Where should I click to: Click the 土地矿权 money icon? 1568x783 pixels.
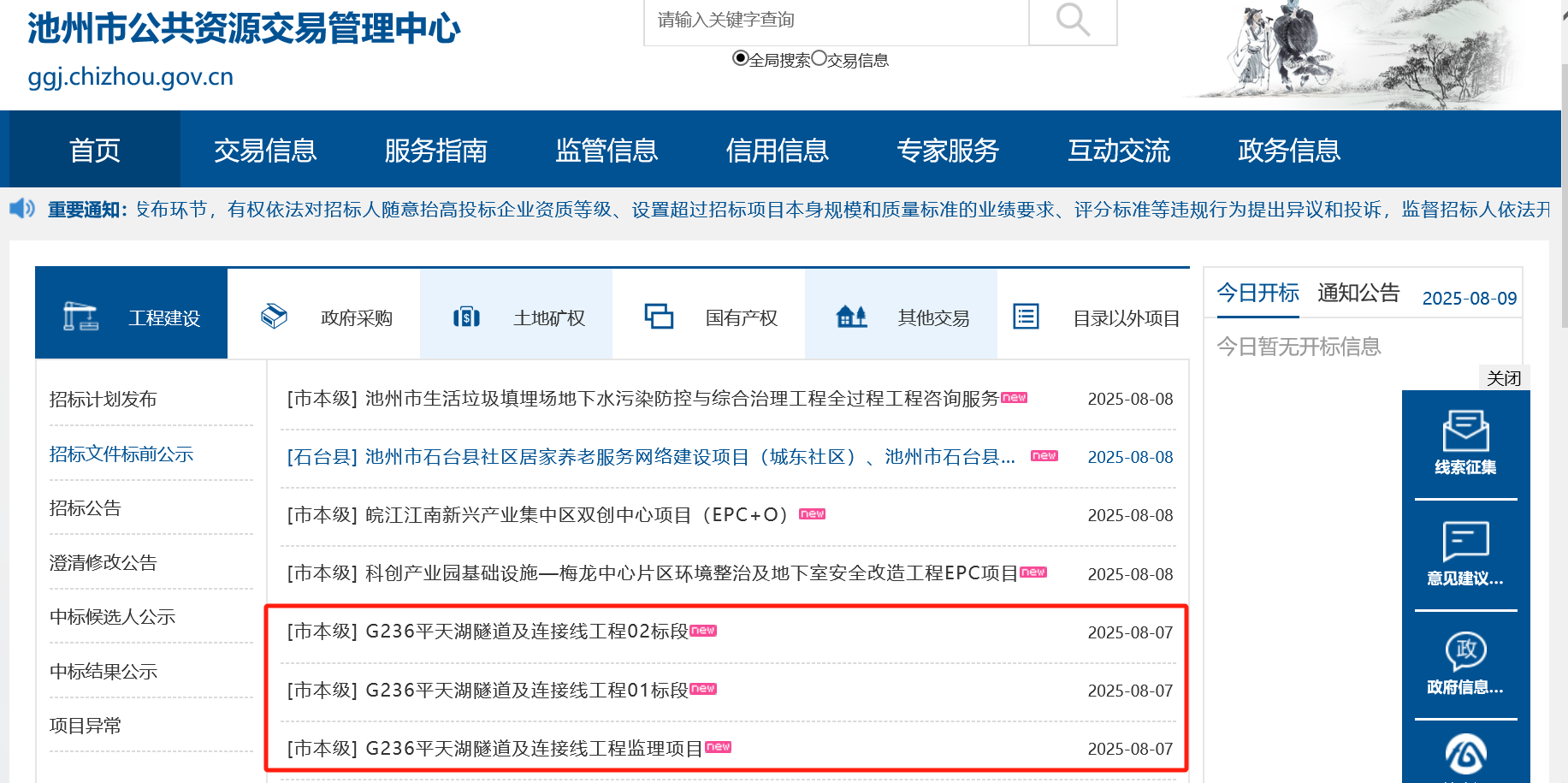point(466,317)
